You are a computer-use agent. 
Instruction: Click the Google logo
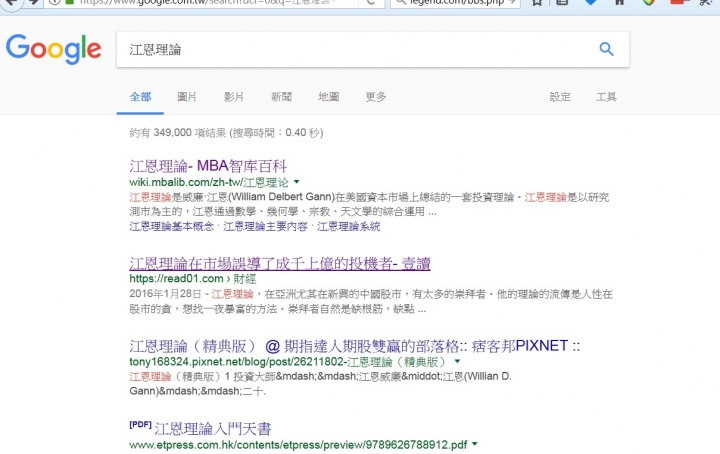53,49
